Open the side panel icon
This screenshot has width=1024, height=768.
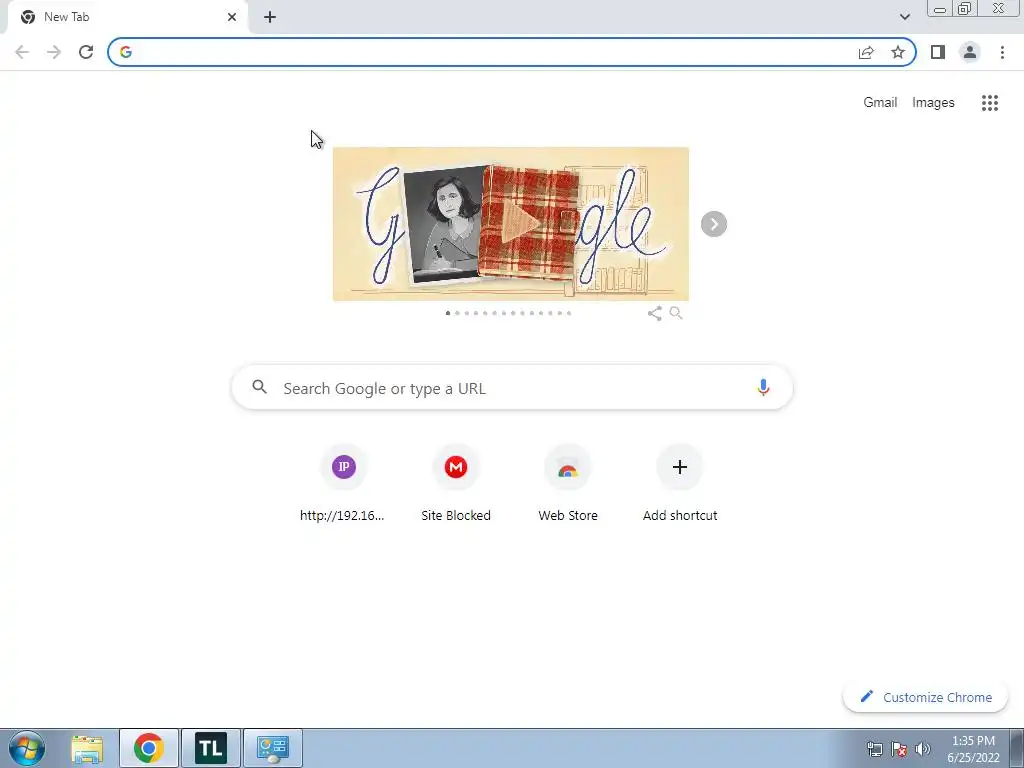(938, 52)
